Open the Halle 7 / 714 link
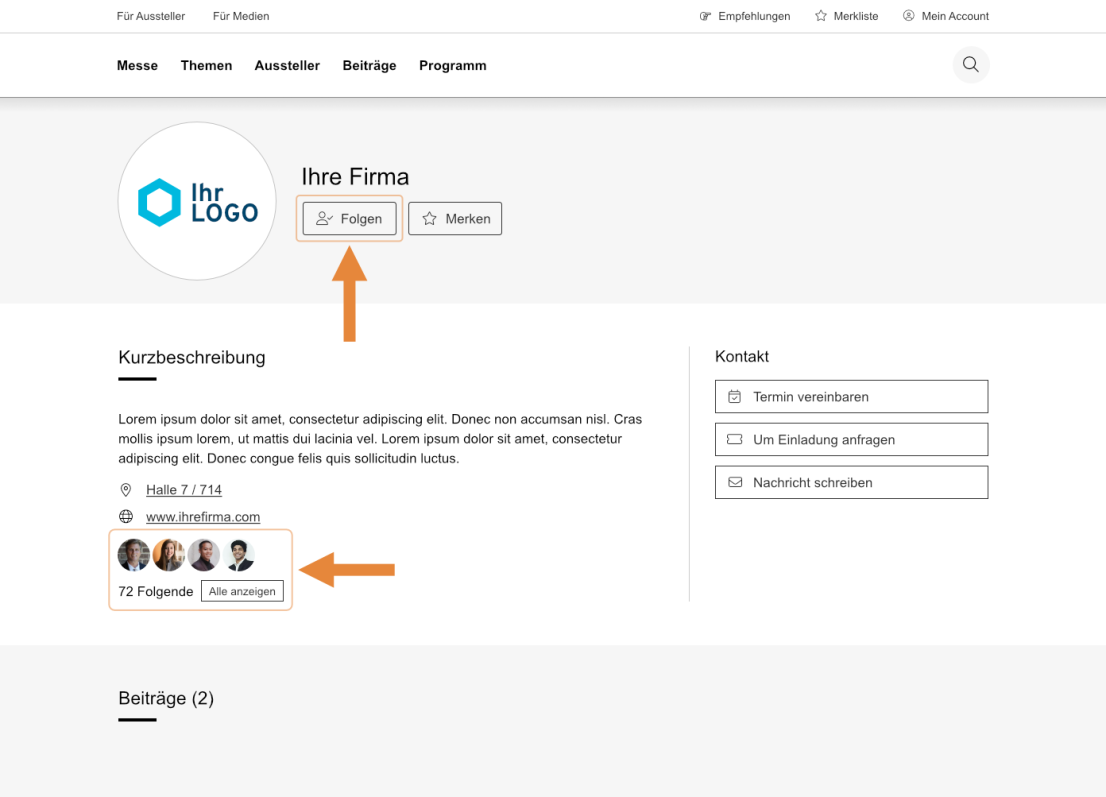Viewport: 1106px width, 797px height. pos(184,490)
